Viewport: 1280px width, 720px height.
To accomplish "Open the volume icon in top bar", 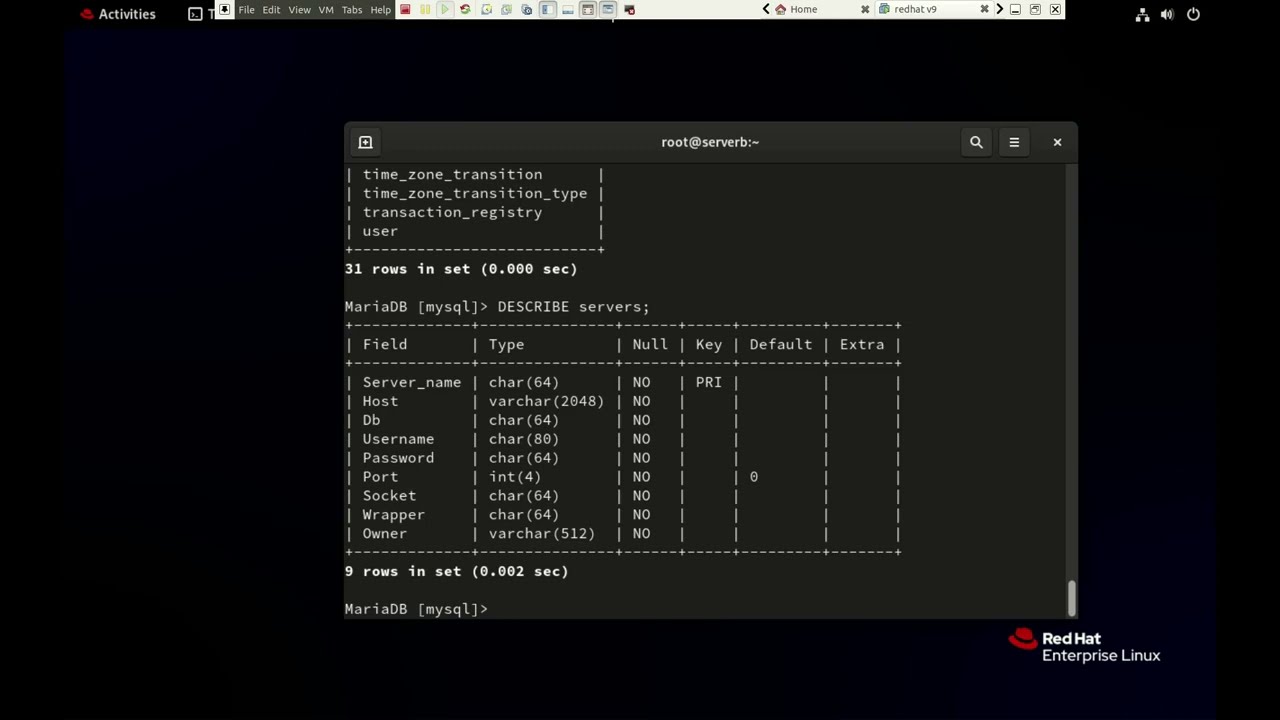I will pyautogui.click(x=1167, y=14).
